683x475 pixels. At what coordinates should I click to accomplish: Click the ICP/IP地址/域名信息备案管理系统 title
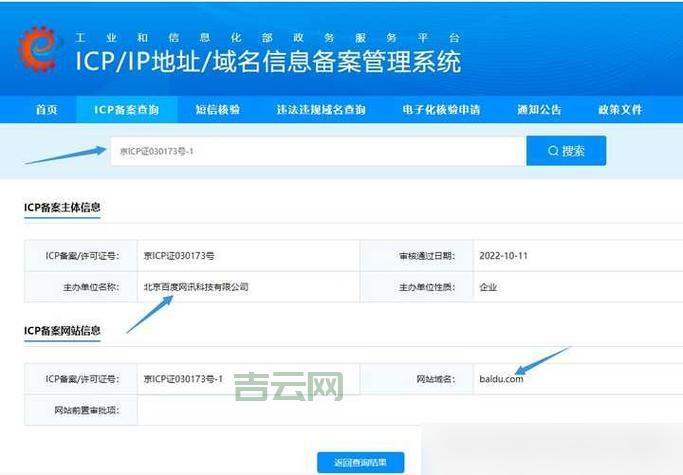coord(268,61)
